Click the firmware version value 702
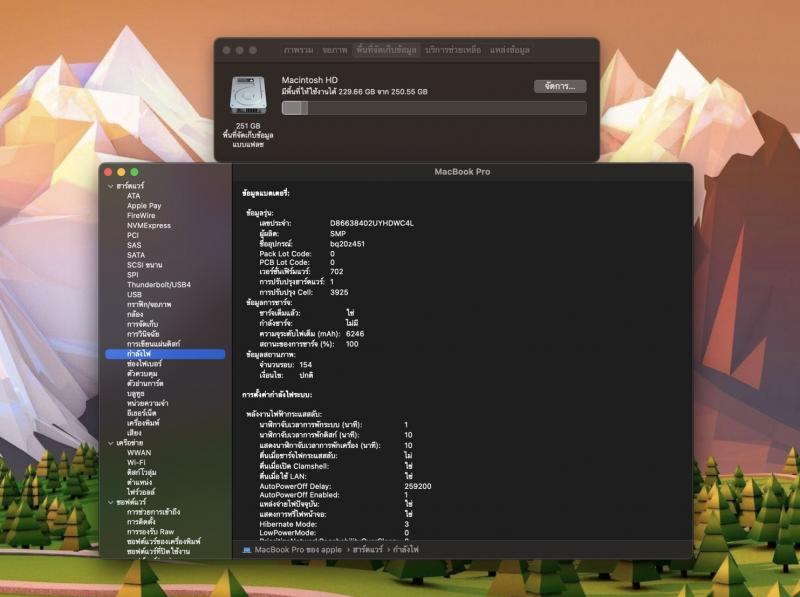Viewport: 800px width, 597px height. 337,271
